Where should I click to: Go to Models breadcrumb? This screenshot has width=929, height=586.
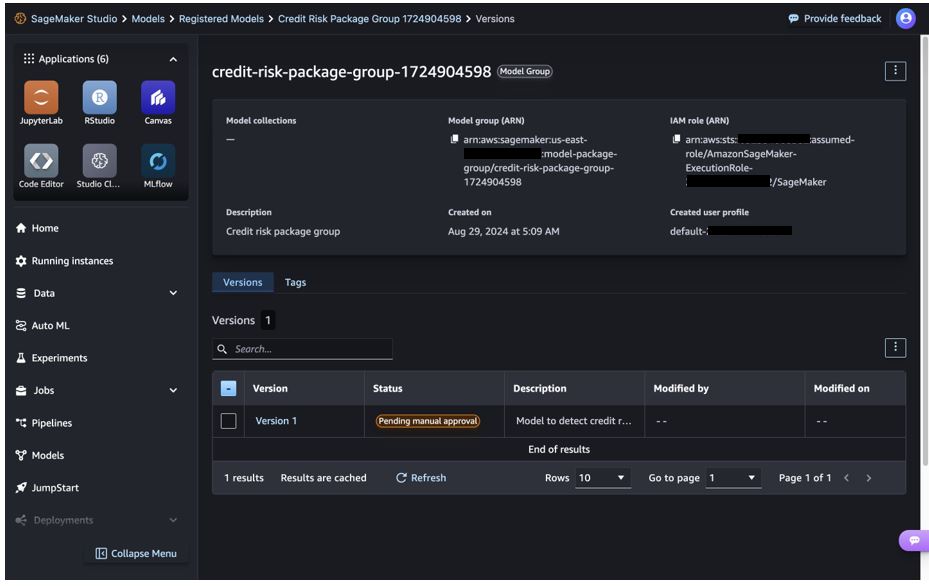[x=148, y=19]
